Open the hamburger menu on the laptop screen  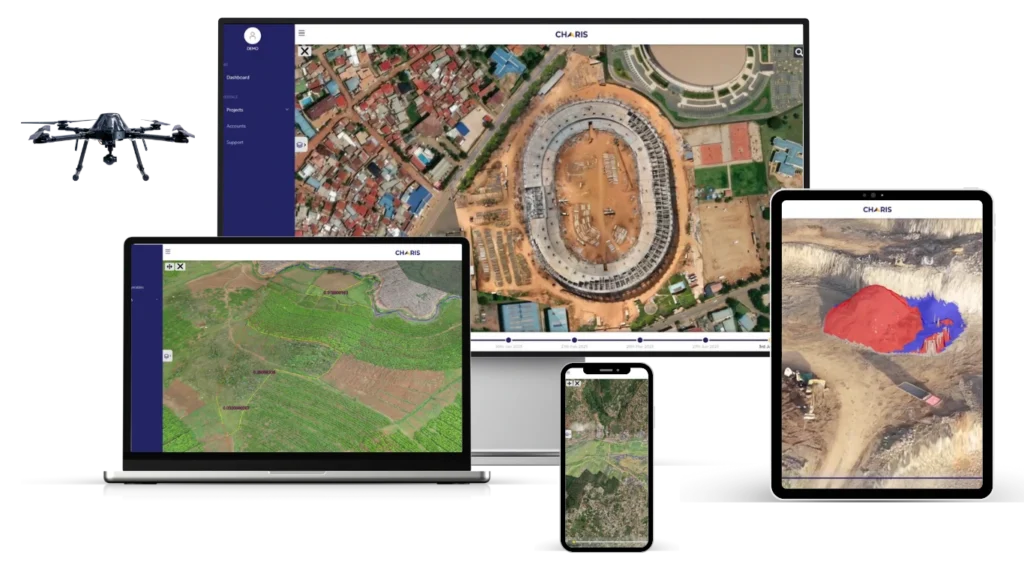click(x=168, y=252)
